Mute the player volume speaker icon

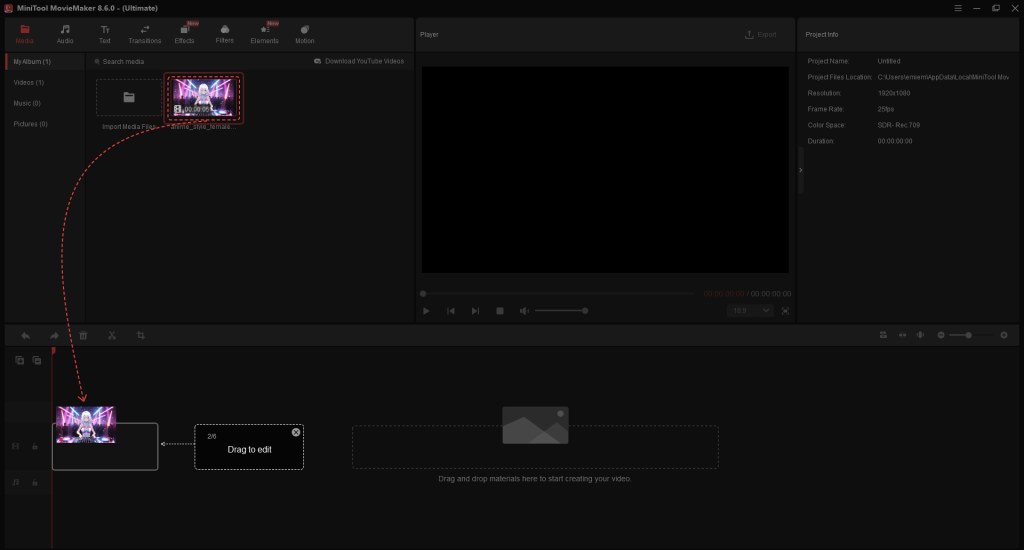click(523, 311)
